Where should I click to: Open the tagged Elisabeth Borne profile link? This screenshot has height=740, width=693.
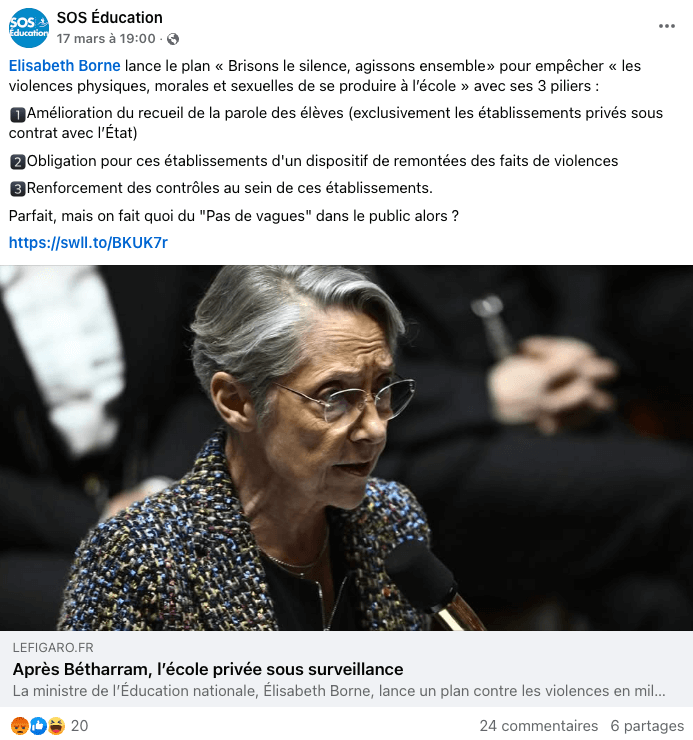pos(65,66)
